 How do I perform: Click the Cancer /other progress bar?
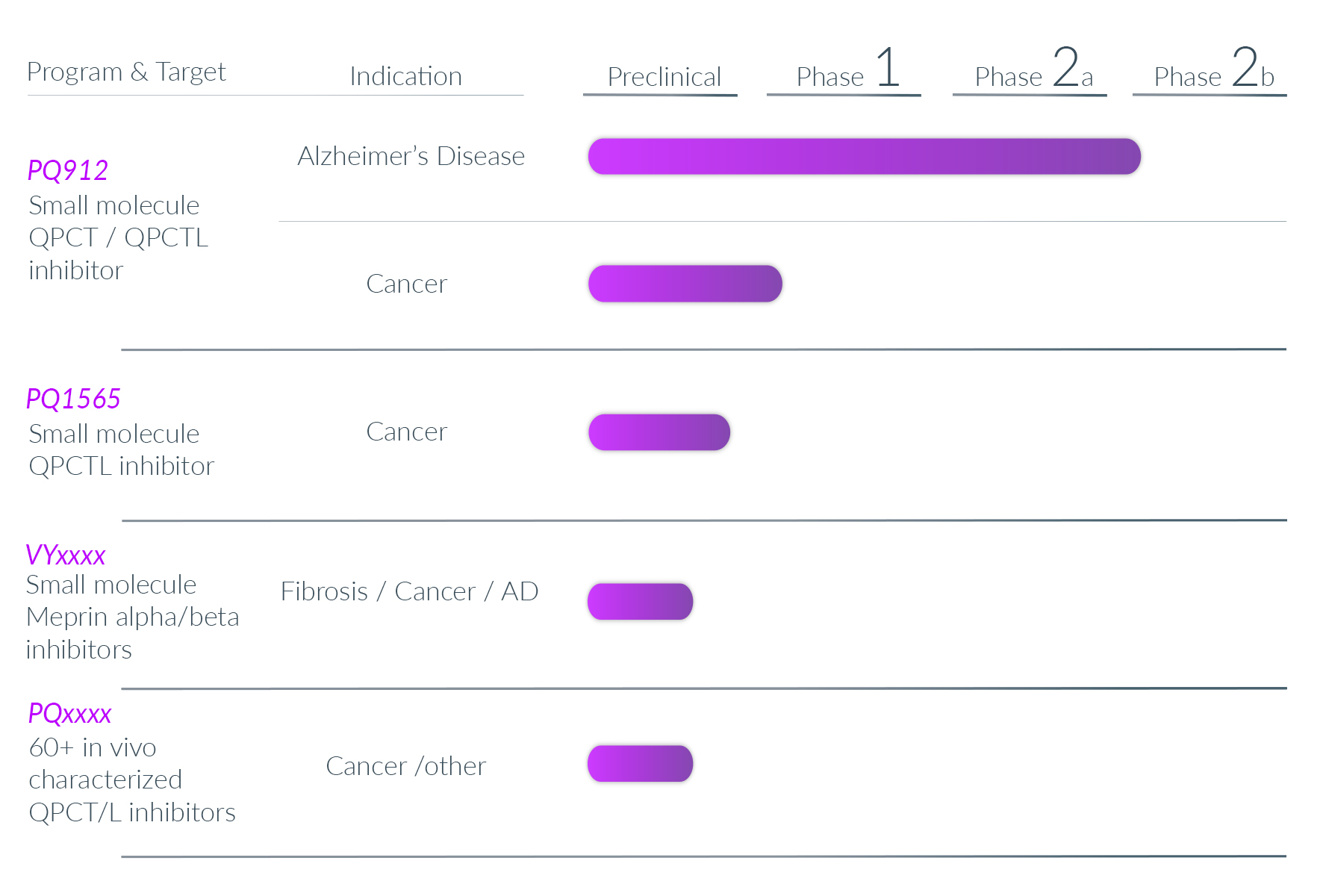pyautogui.click(x=641, y=764)
